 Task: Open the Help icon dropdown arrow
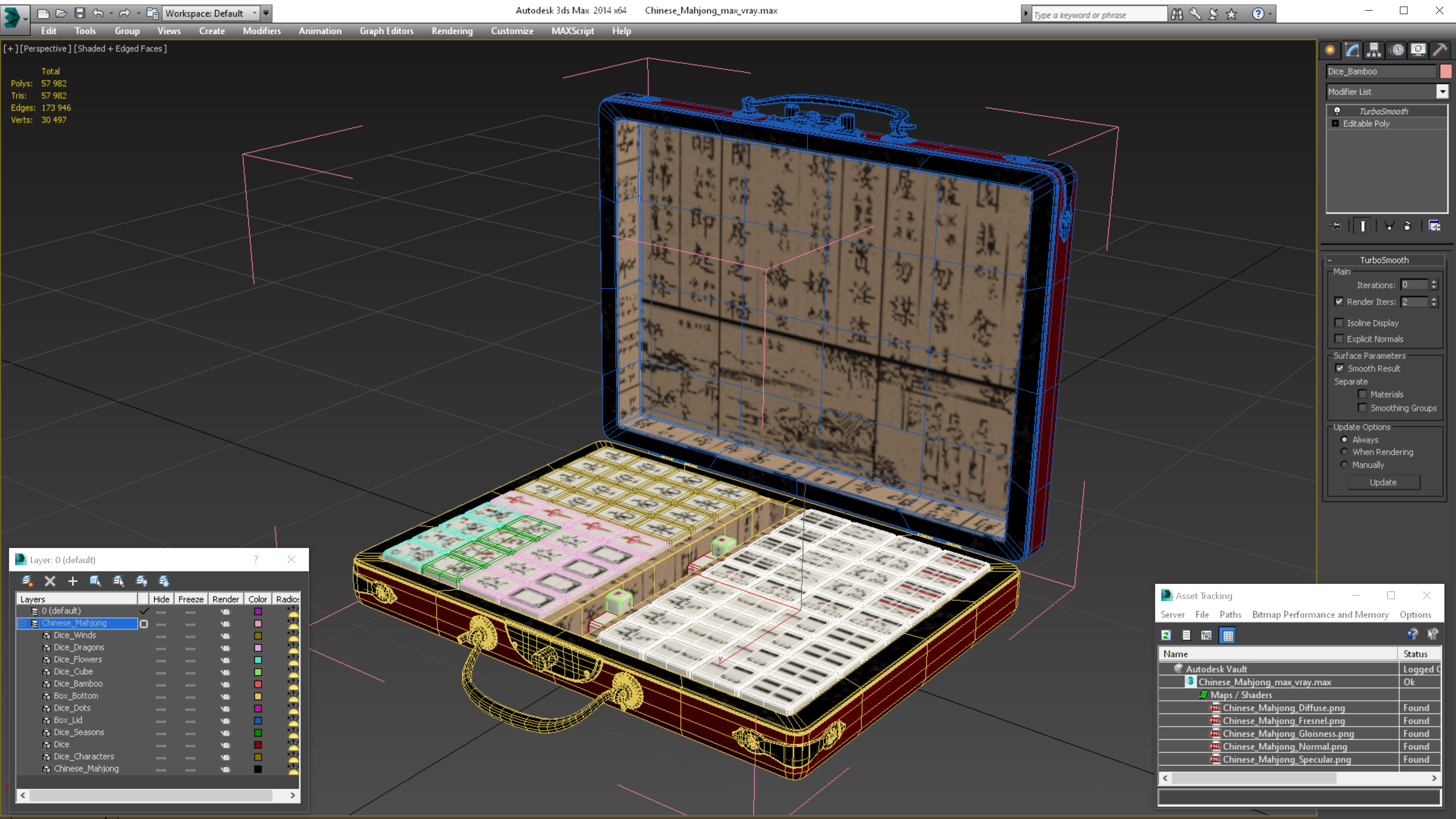click(x=1270, y=14)
